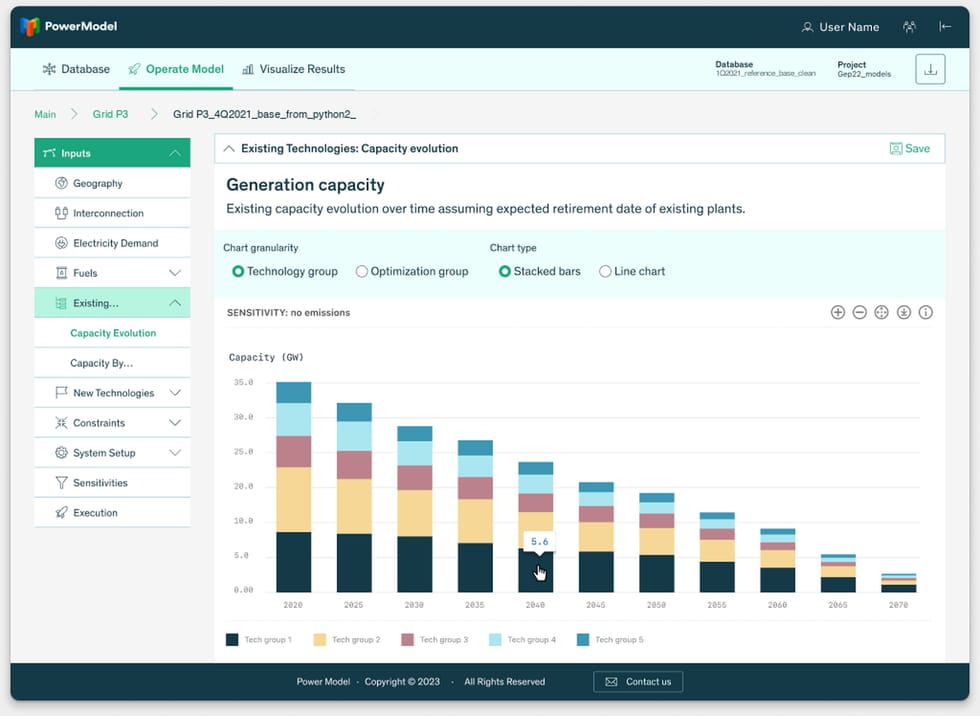Click the chart pan crosshair icon
The height and width of the screenshot is (716, 980).
[x=881, y=312]
